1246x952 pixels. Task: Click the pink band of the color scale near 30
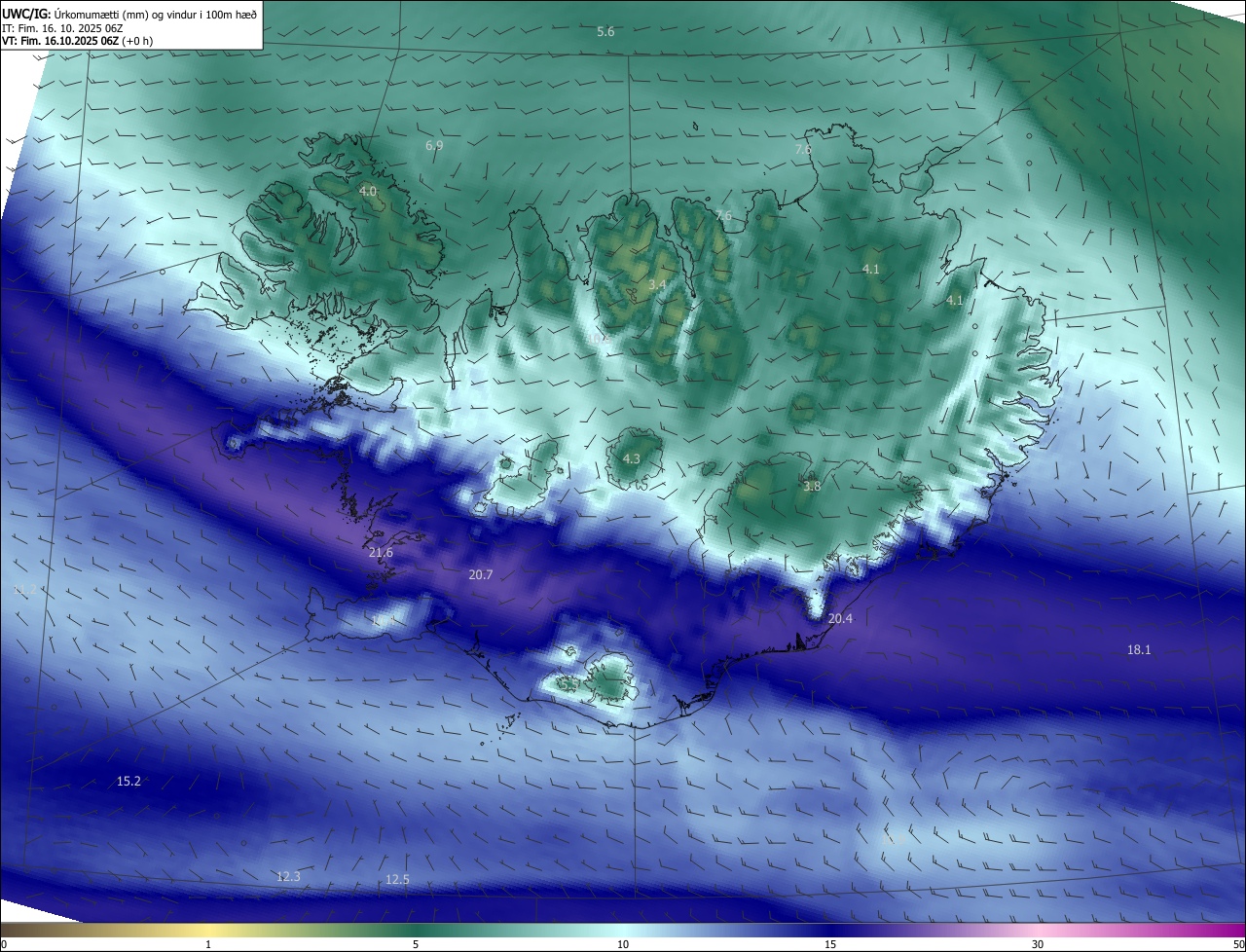click(x=1038, y=930)
